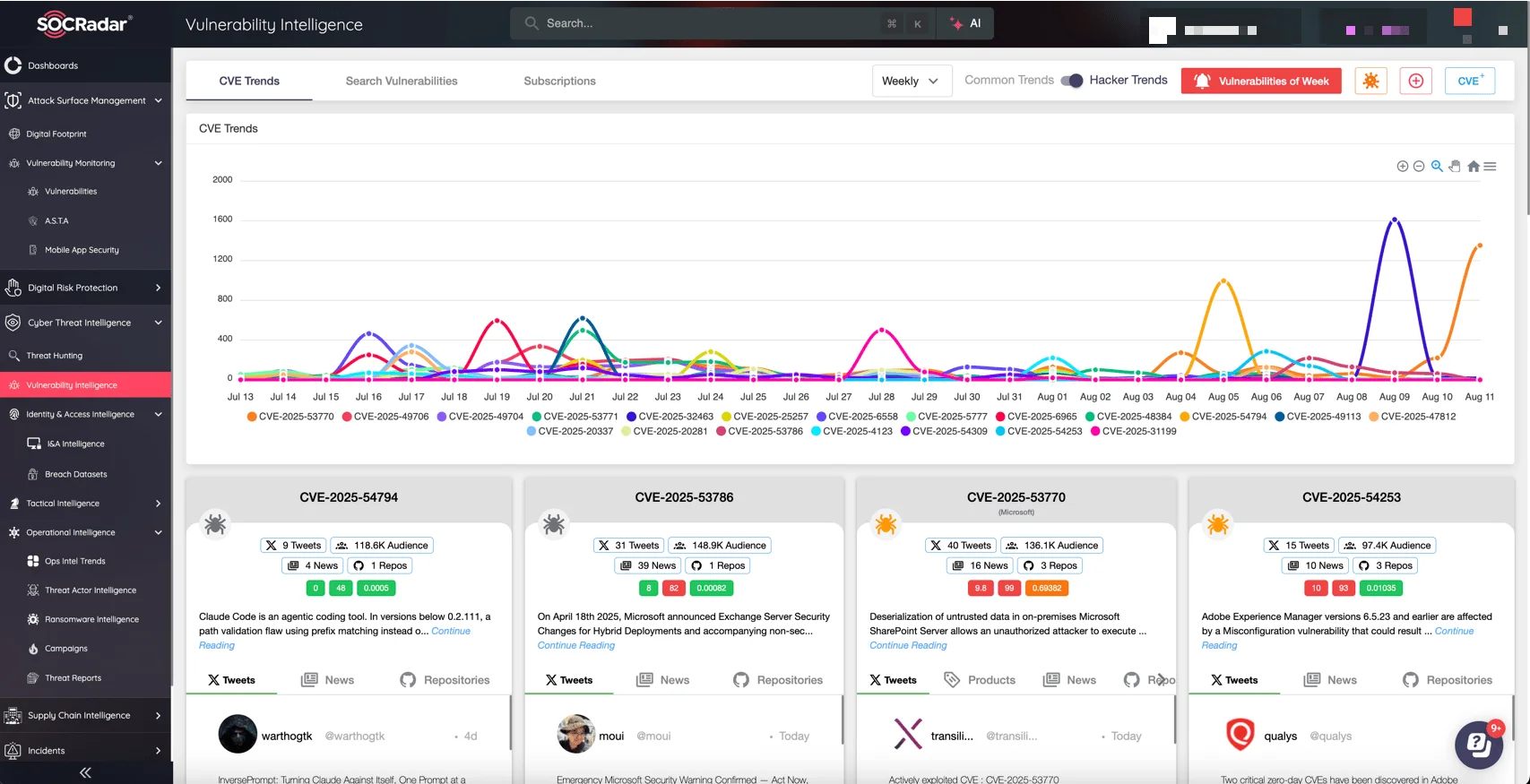
Task: Expand Supply Chain Intelligence menu
Action: [x=85, y=715]
